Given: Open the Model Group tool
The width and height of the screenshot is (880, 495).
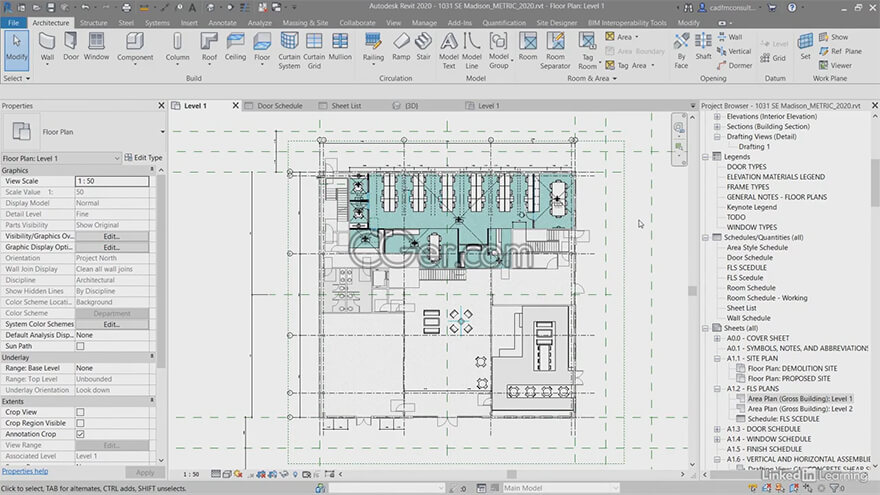Looking at the screenshot, I should (498, 51).
